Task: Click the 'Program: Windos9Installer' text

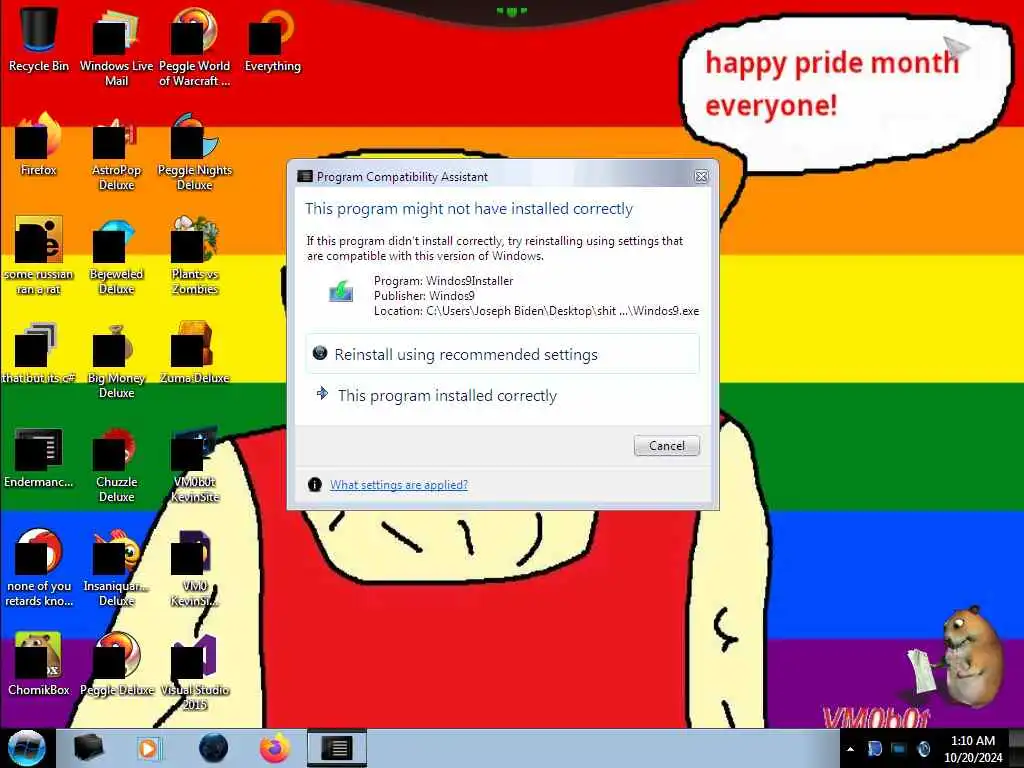Action: click(x=443, y=281)
